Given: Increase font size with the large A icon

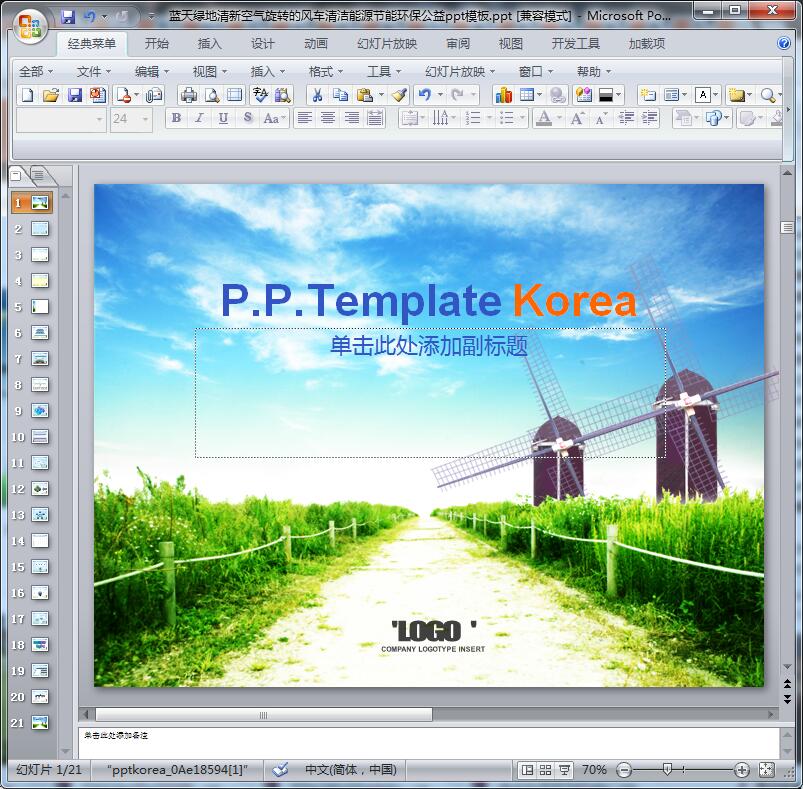Looking at the screenshot, I should coord(578,119).
